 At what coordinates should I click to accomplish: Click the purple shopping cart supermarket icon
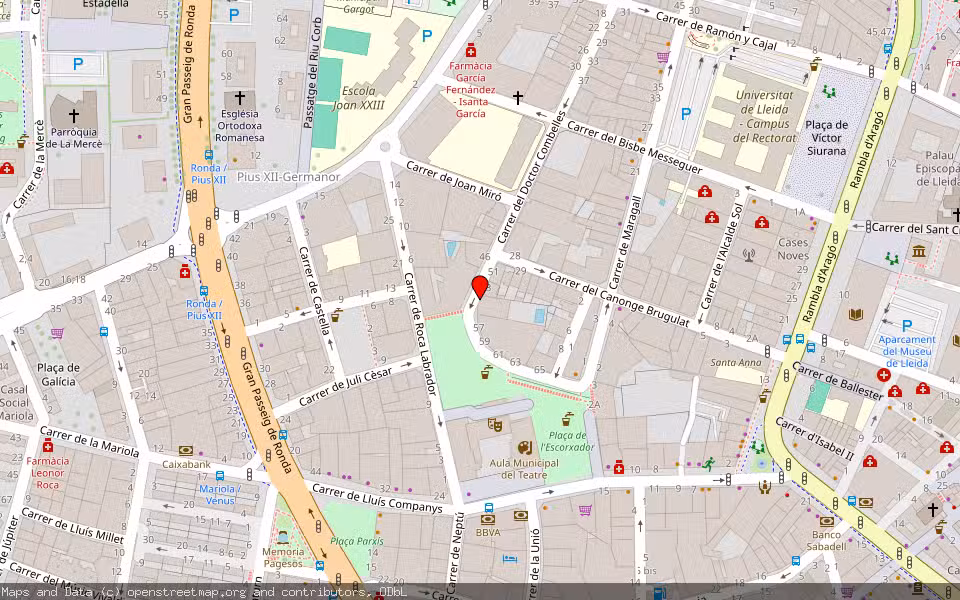[x=584, y=510]
